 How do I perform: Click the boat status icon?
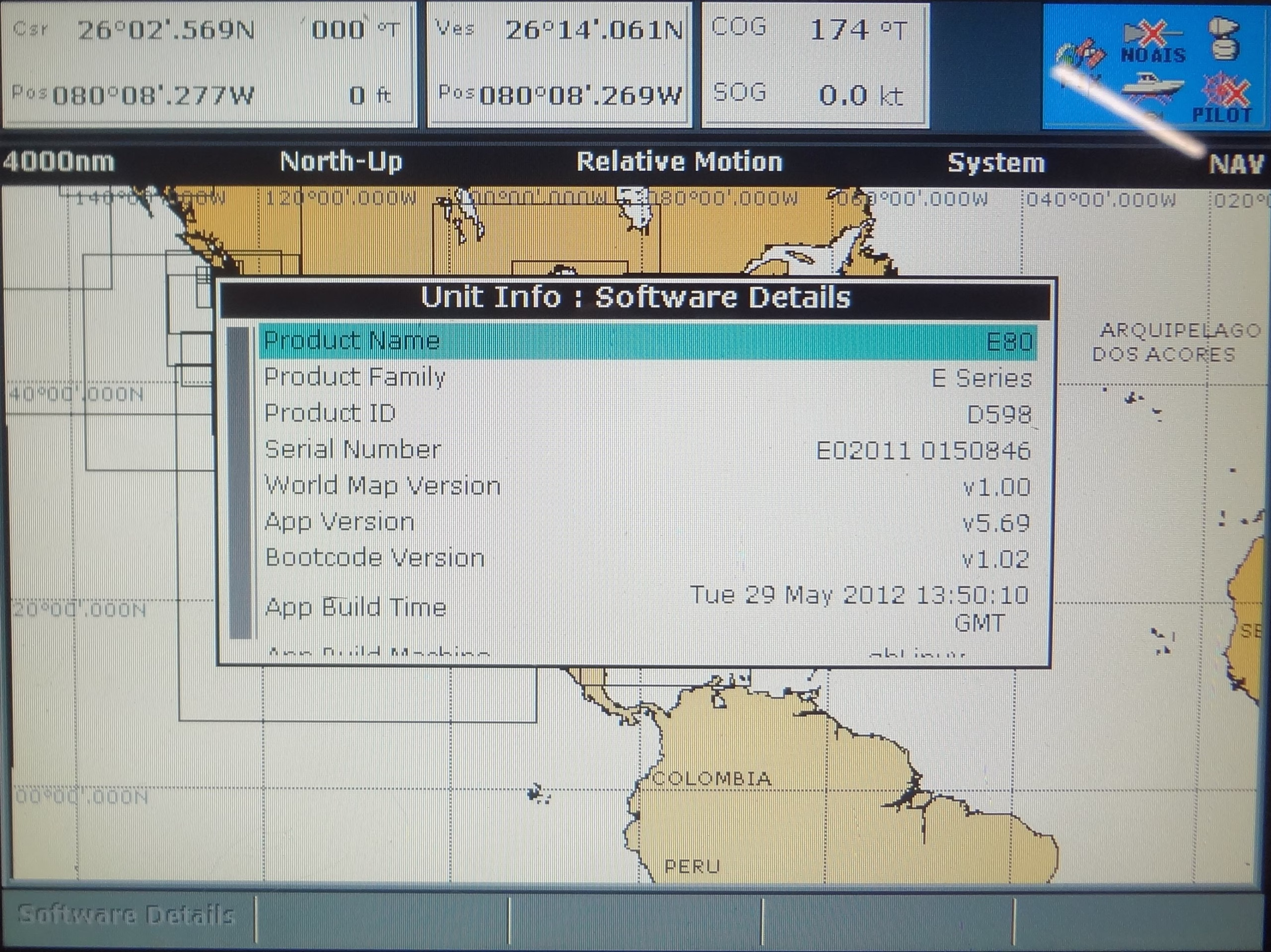pyautogui.click(x=1151, y=89)
